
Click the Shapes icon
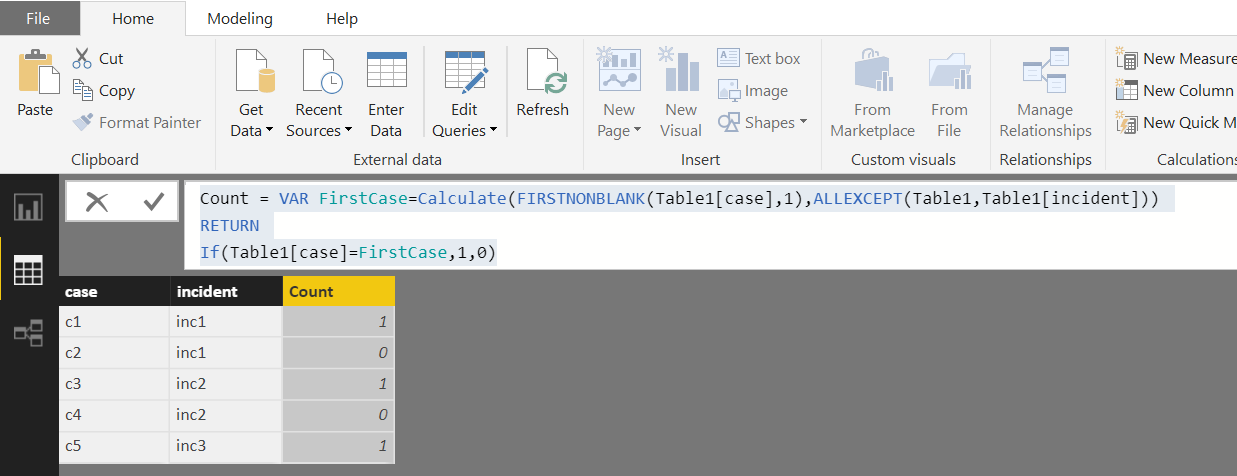[728, 122]
